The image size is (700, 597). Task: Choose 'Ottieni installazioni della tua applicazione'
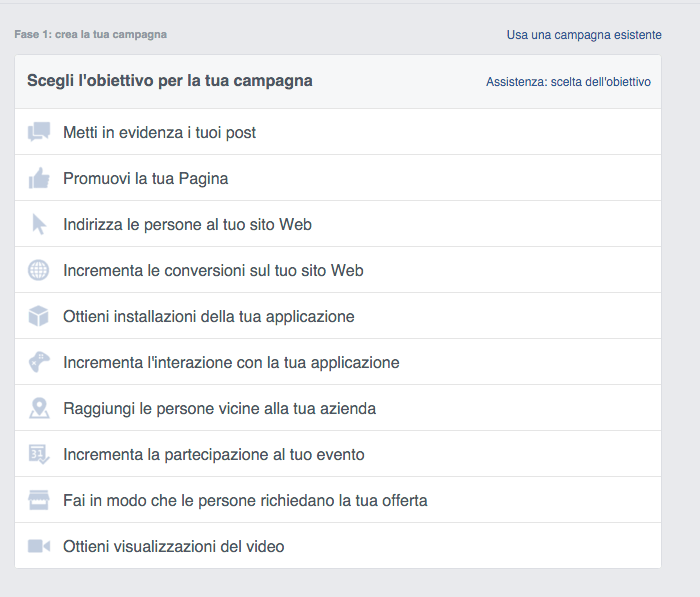(208, 317)
